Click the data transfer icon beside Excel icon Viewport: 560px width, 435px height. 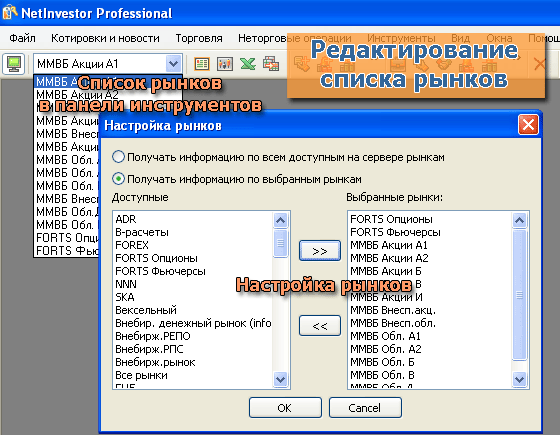pyautogui.click(x=271, y=64)
